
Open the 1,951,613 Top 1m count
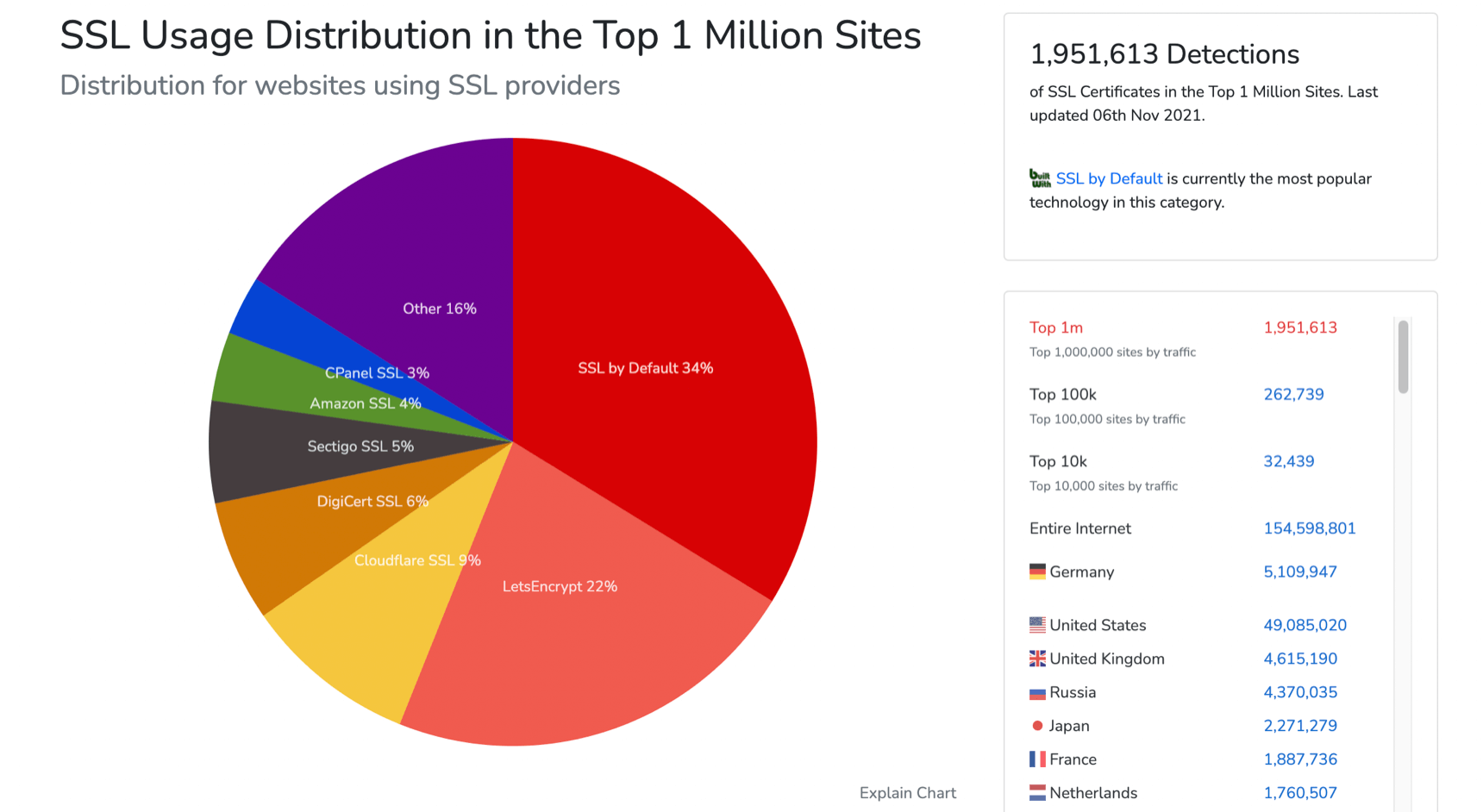(x=1300, y=328)
